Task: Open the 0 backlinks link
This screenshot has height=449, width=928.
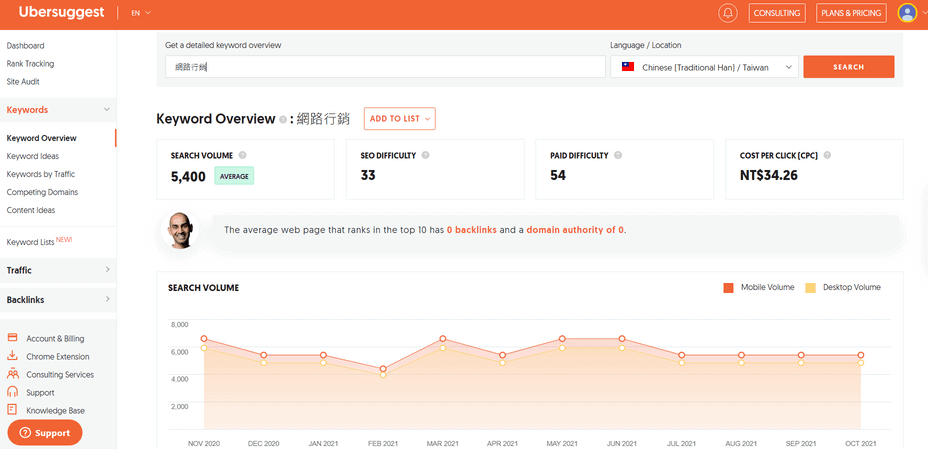Action: coord(472,230)
